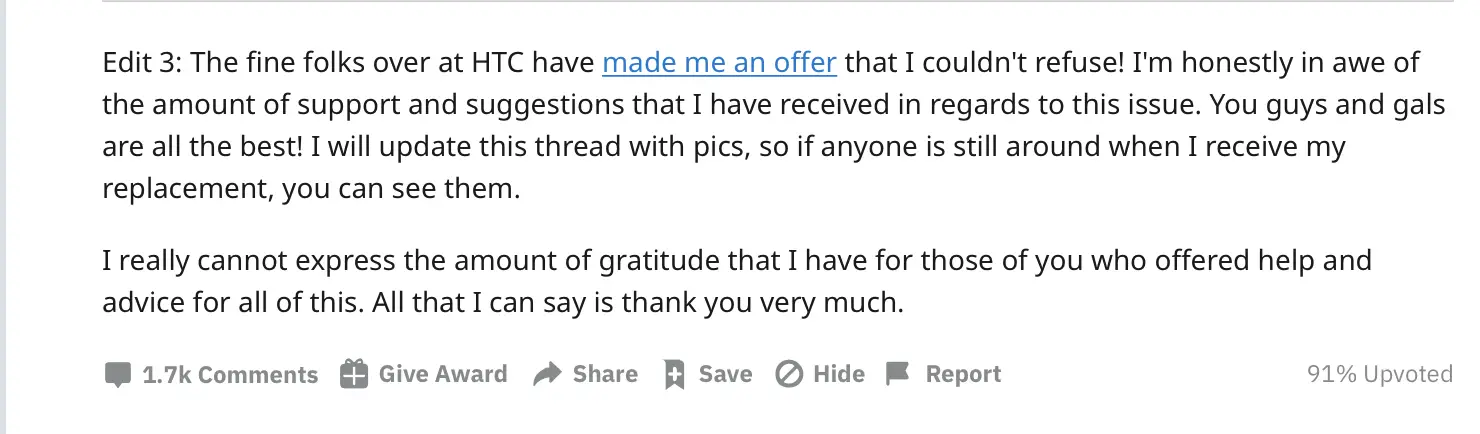
Task: Click the flag report icon
Action: pos(898,374)
